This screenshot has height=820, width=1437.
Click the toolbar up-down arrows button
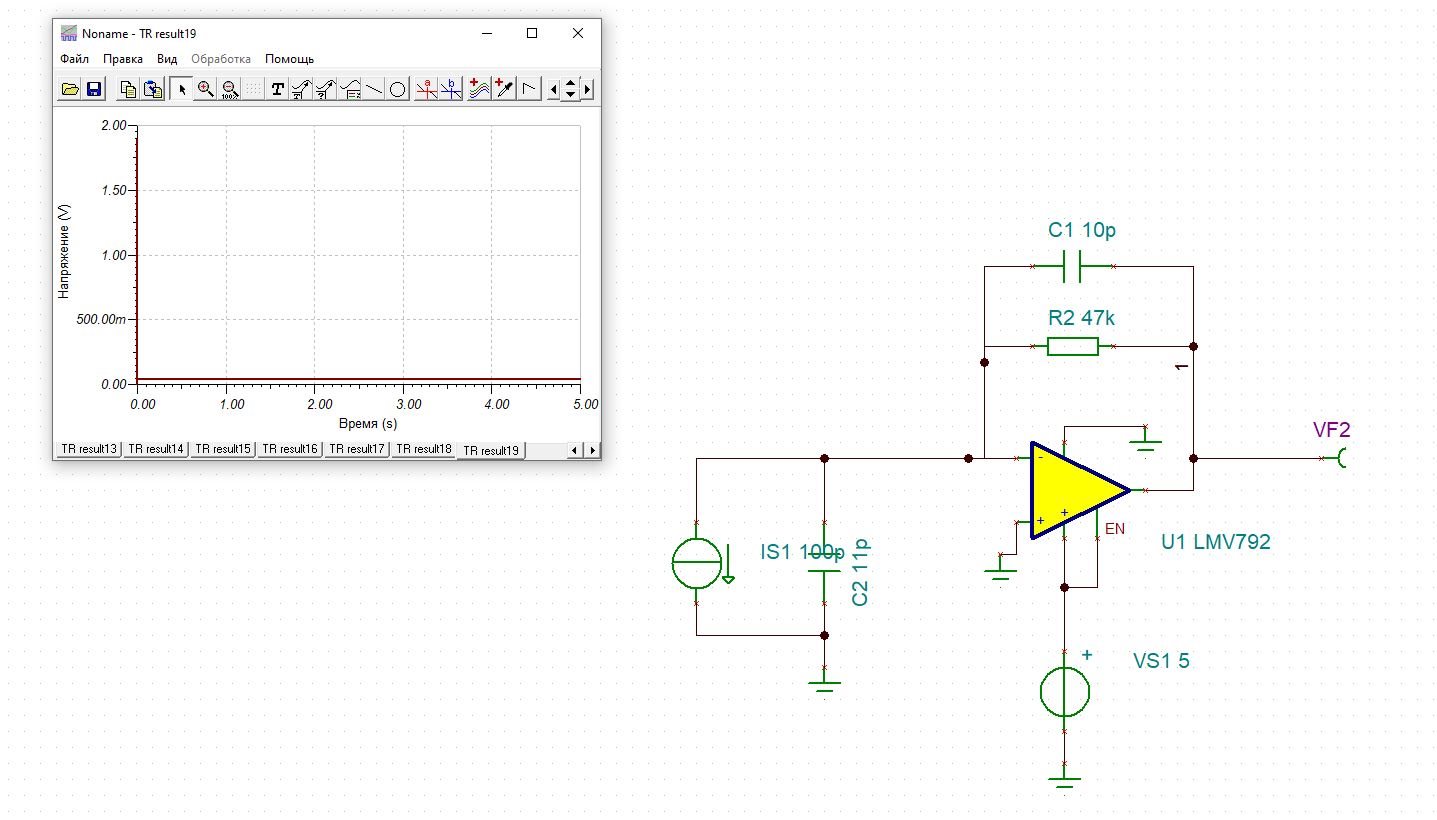pyautogui.click(x=570, y=89)
